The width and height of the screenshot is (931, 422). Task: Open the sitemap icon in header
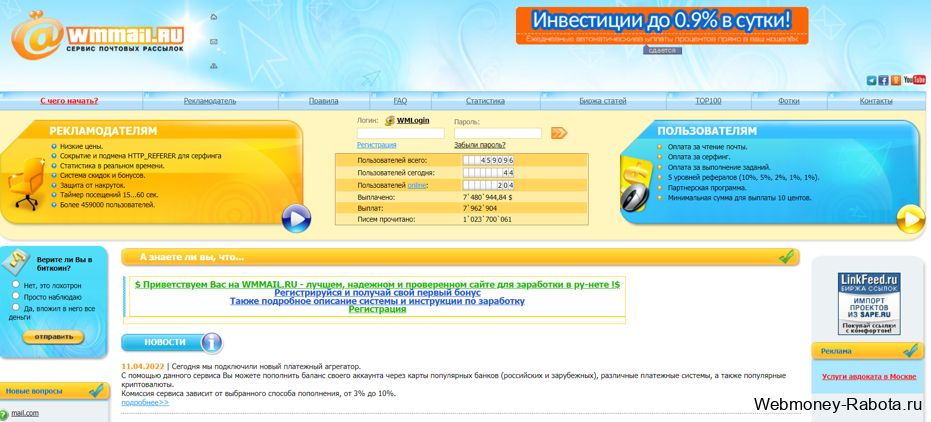[x=214, y=66]
